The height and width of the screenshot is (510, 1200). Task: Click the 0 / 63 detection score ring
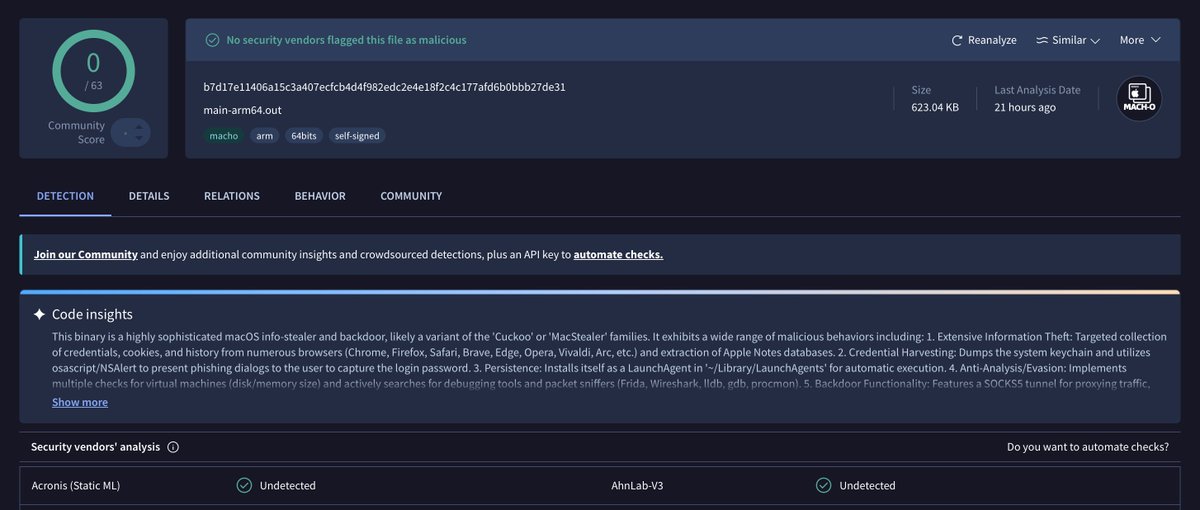tap(93, 70)
